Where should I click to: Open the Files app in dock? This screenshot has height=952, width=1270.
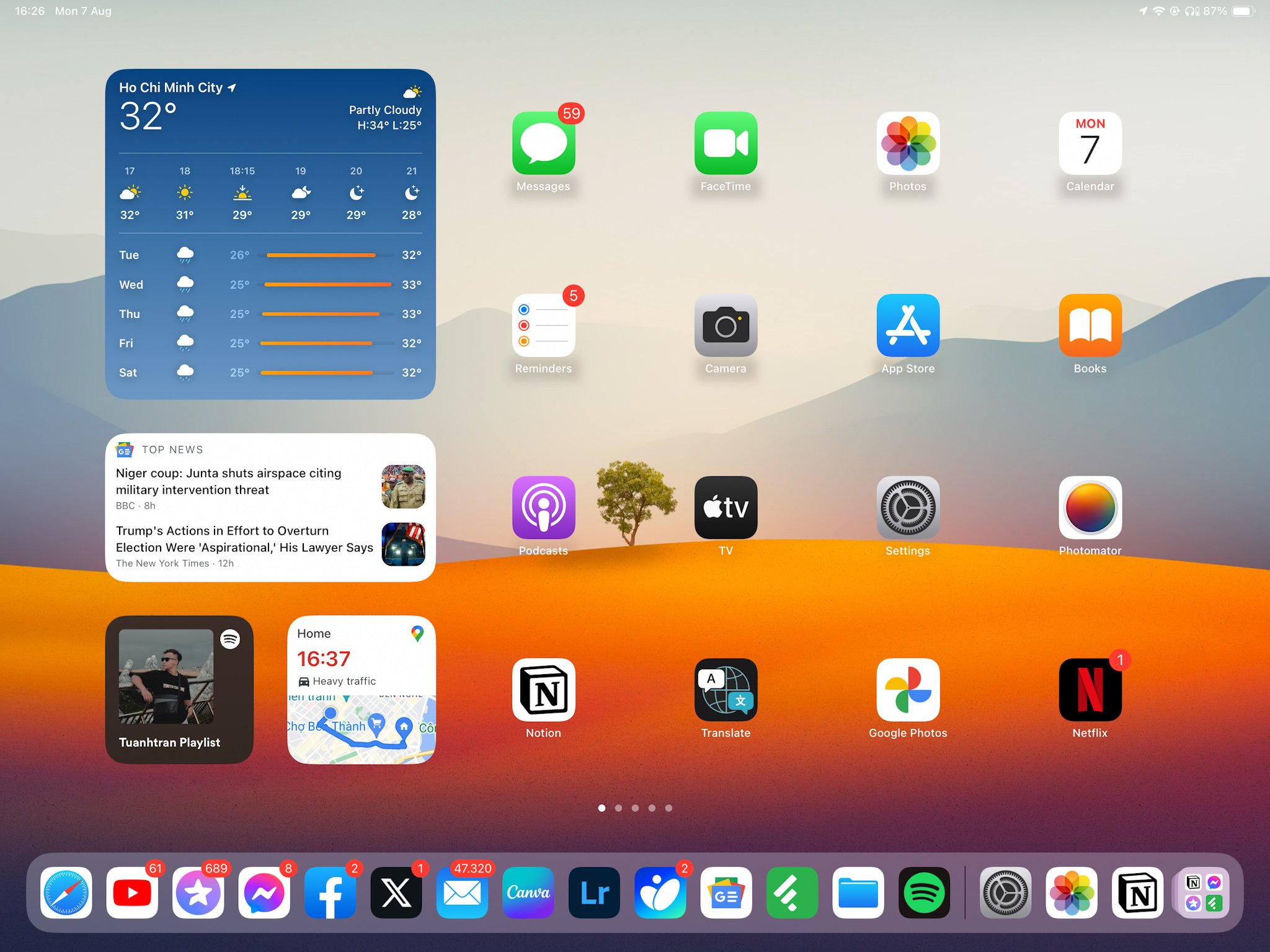858,892
